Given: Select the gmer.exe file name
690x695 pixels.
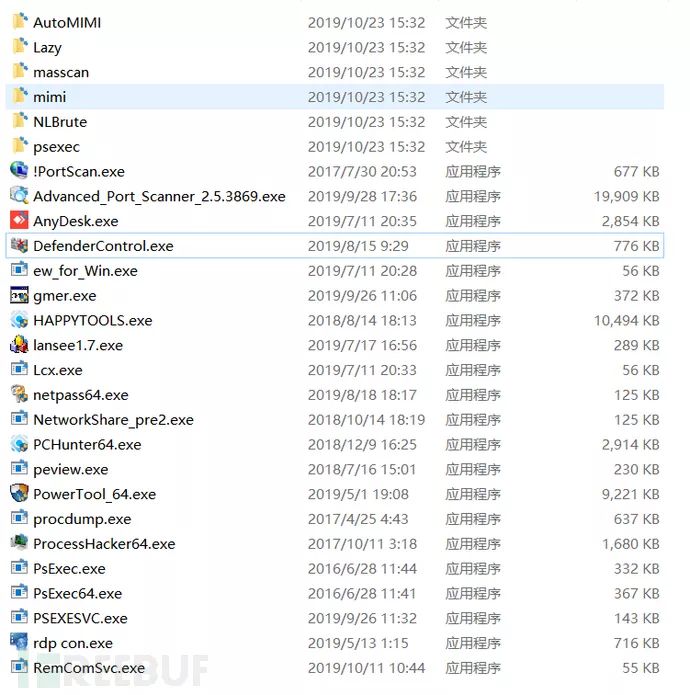Looking at the screenshot, I should pos(65,296).
